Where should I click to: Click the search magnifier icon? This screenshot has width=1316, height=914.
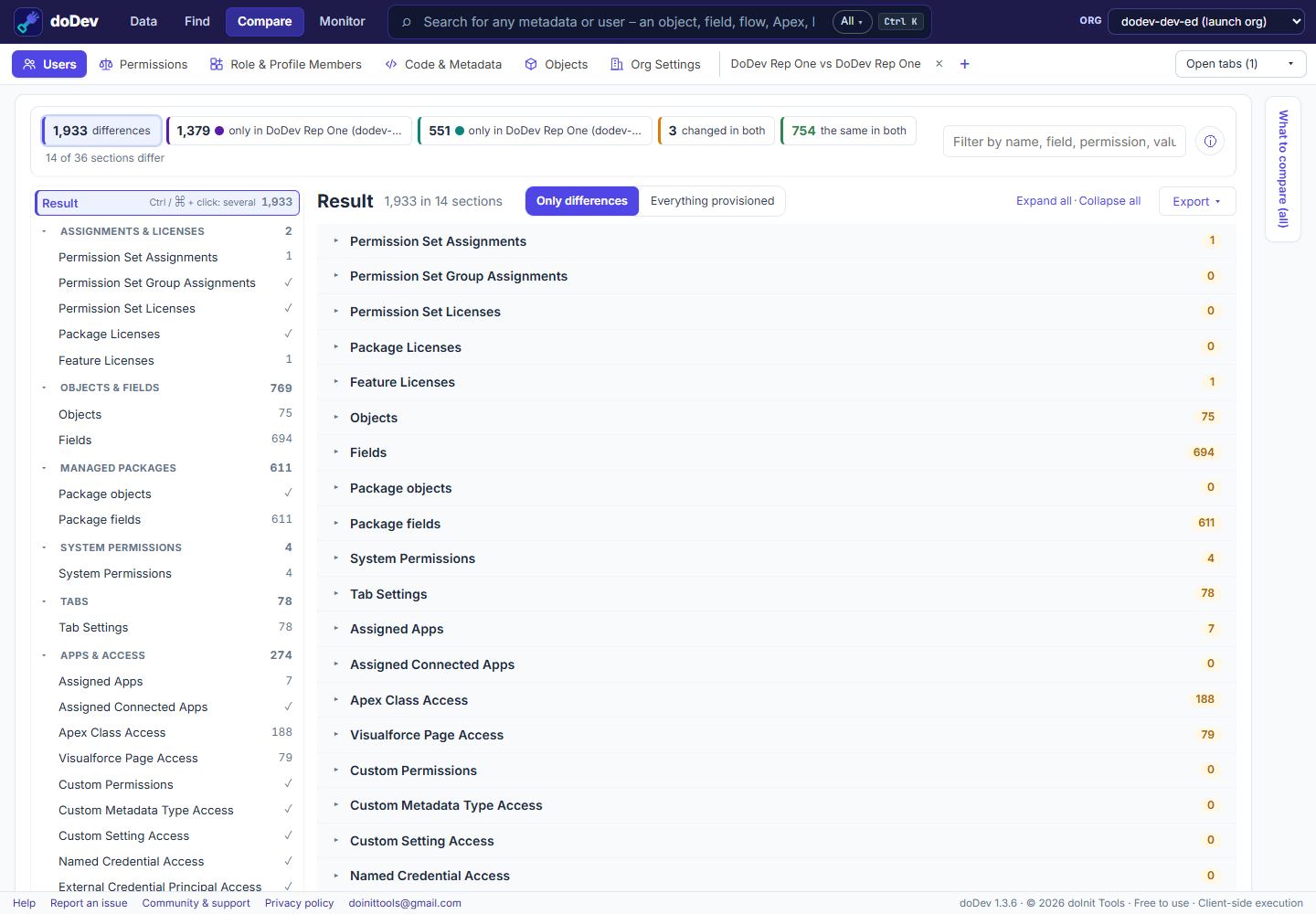pos(407,22)
